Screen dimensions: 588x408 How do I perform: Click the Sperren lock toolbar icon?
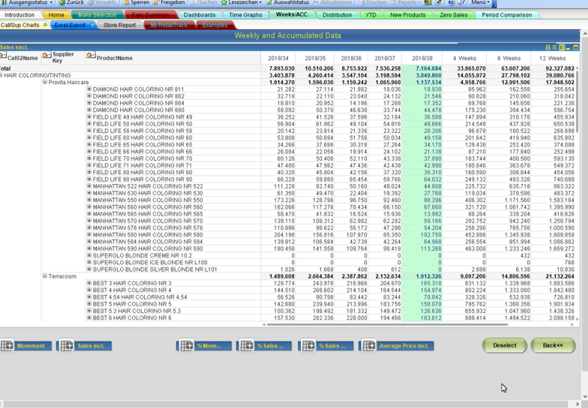point(127,2)
